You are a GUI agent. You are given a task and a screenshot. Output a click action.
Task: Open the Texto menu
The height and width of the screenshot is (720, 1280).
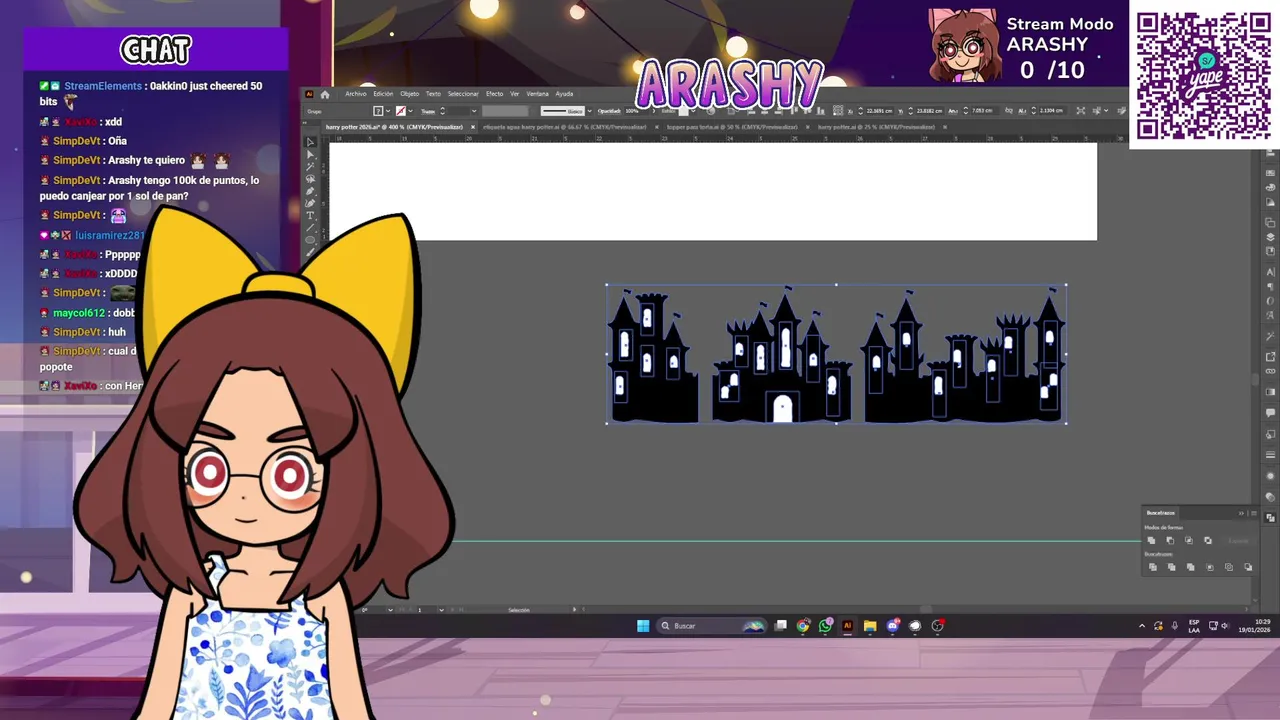(433, 94)
